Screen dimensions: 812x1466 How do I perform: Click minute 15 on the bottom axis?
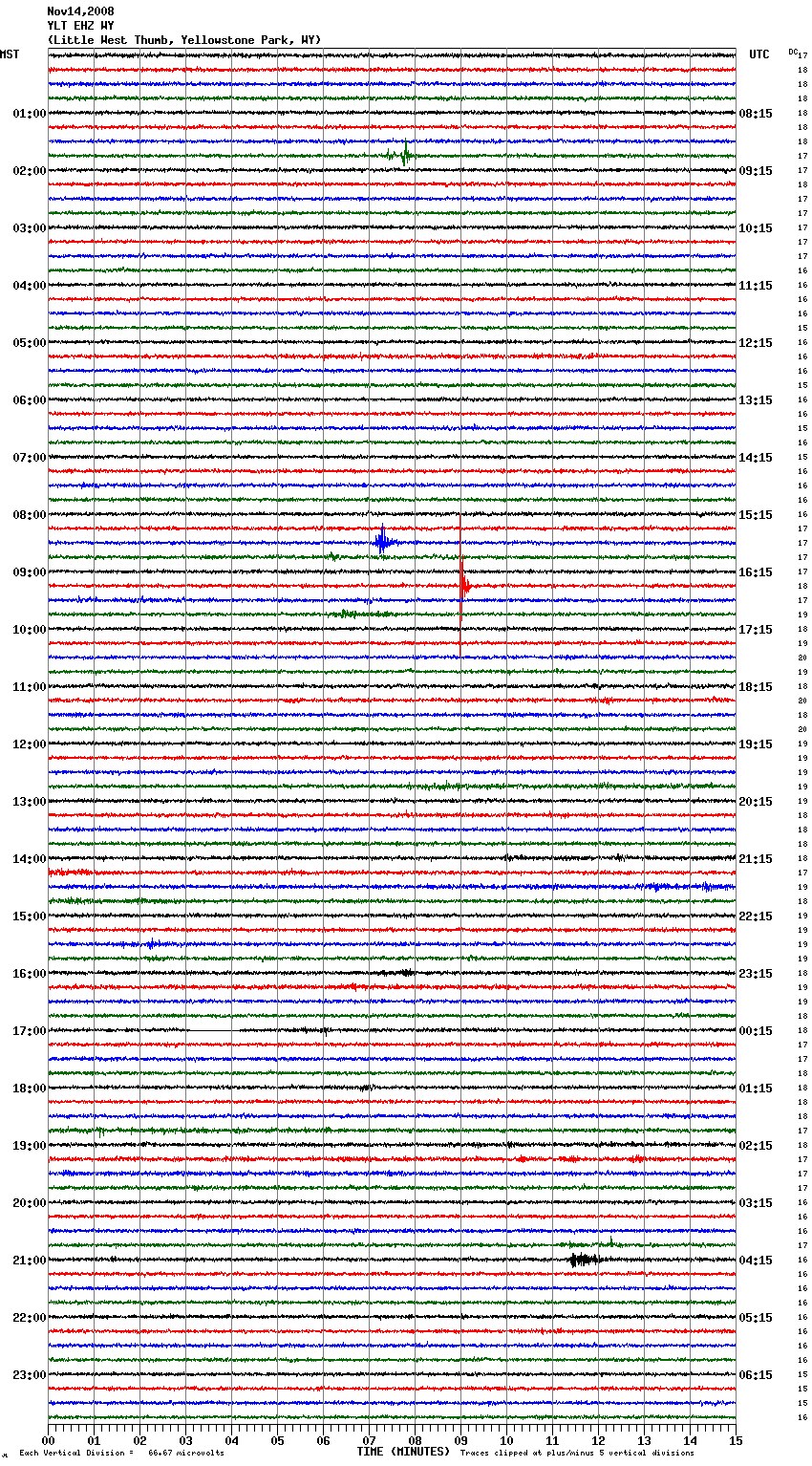tap(736, 1440)
